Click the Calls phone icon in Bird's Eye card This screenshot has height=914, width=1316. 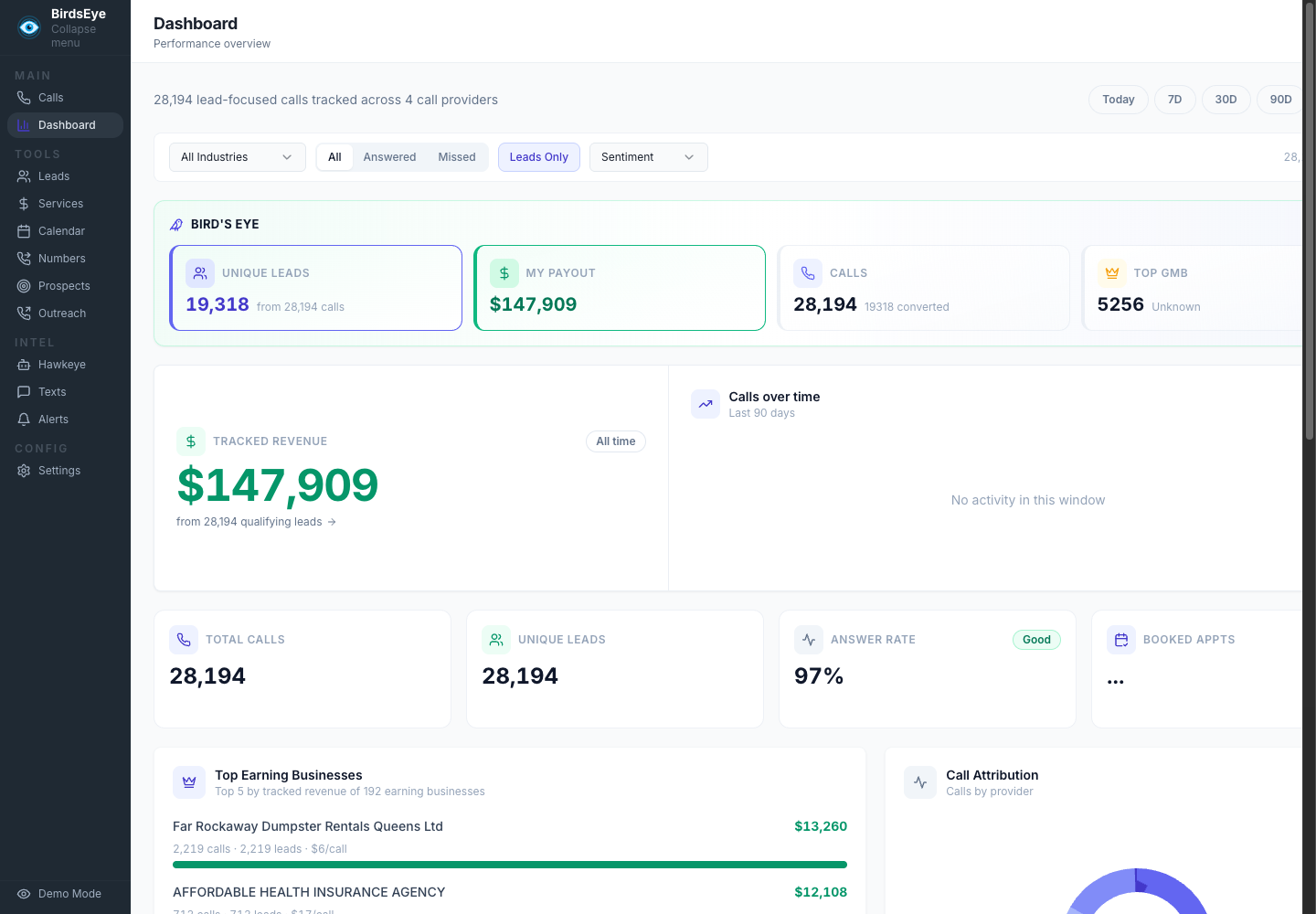[x=808, y=273]
